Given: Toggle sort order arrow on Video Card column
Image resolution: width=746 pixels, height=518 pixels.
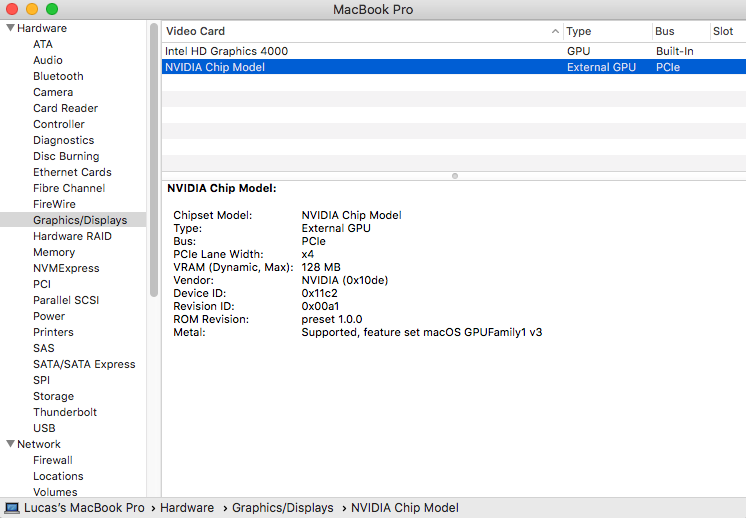Looking at the screenshot, I should click(555, 31).
